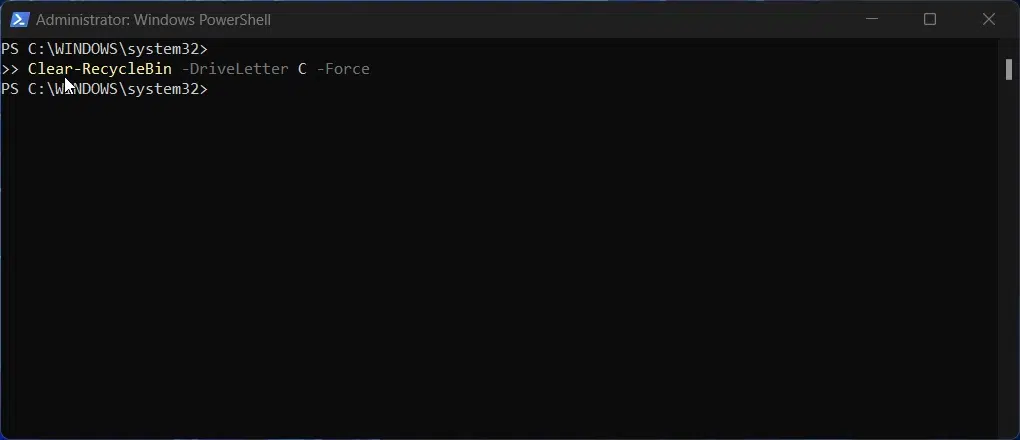Click system32 in the first prompt line
The height and width of the screenshot is (440, 1020).
point(163,49)
